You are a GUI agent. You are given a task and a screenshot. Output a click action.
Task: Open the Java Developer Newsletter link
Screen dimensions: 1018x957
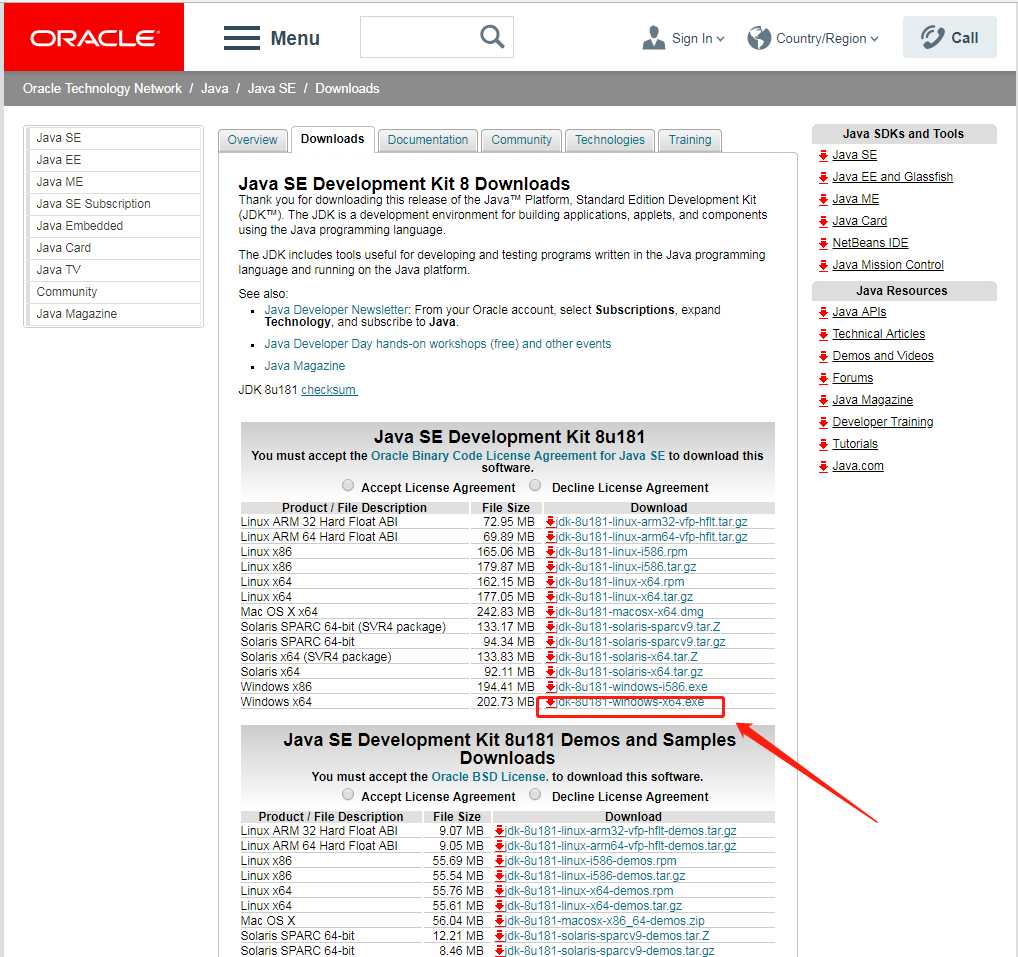(336, 310)
